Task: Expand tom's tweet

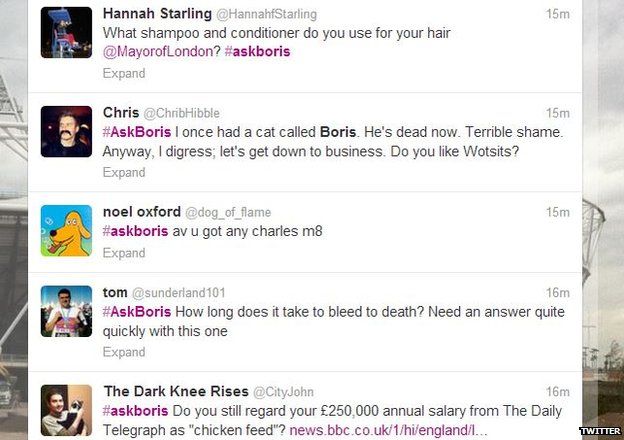Action: tap(124, 352)
